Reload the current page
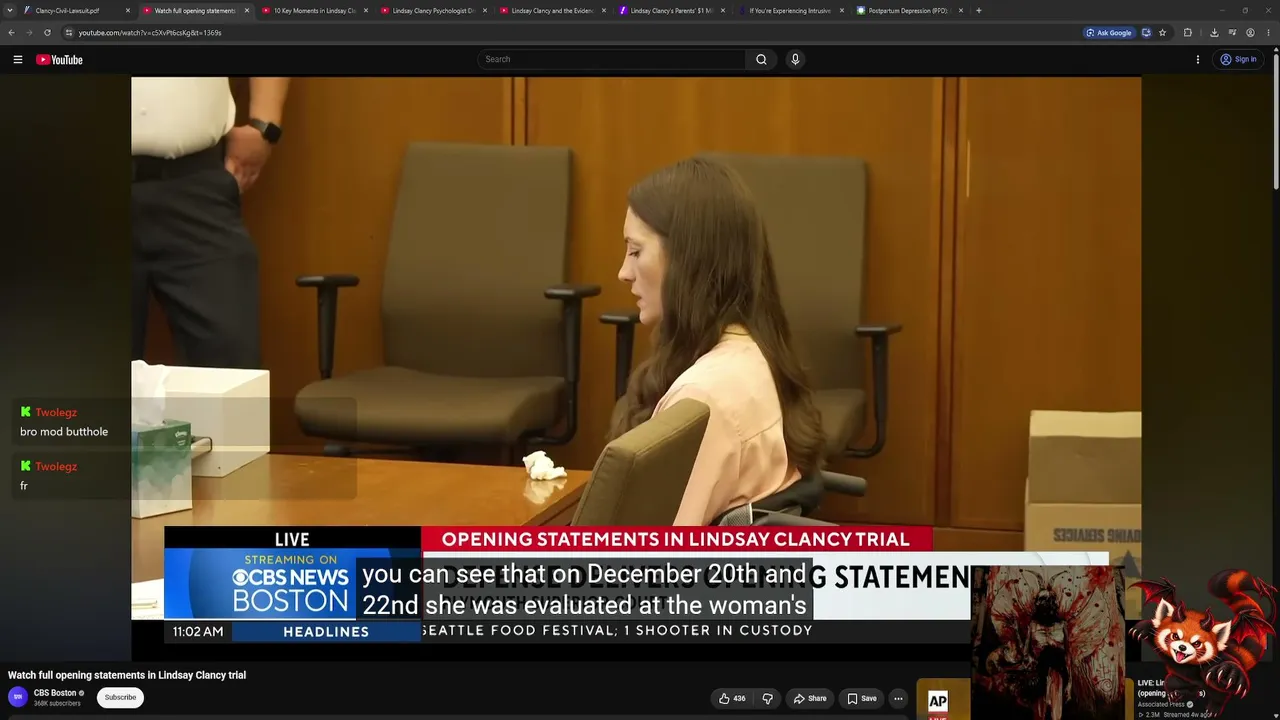Viewport: 1280px width, 720px height. tap(47, 33)
